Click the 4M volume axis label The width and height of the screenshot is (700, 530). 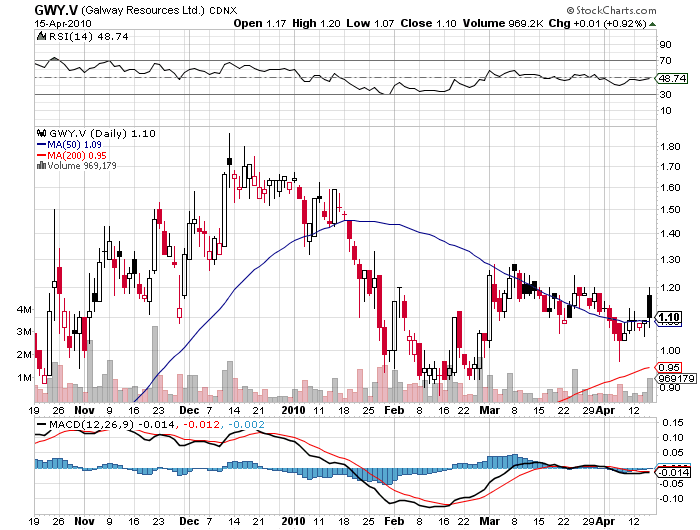(x=24, y=309)
